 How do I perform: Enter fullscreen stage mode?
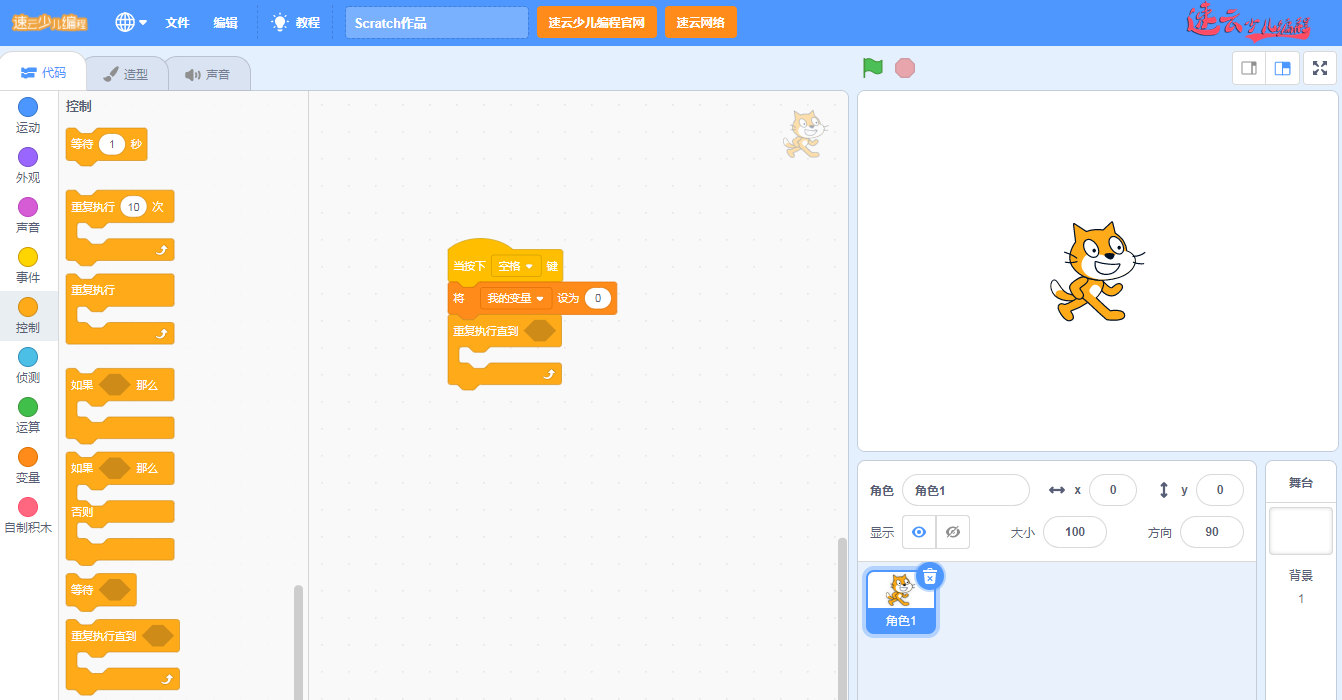coord(1320,68)
